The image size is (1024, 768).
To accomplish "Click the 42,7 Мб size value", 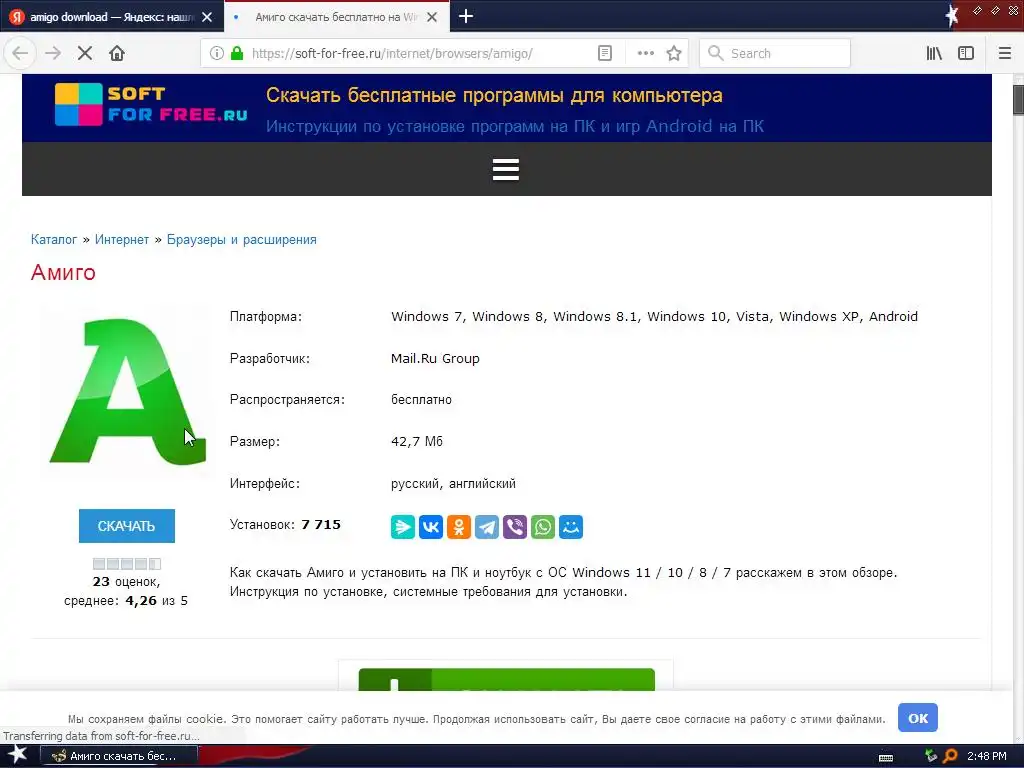I will 417,441.
